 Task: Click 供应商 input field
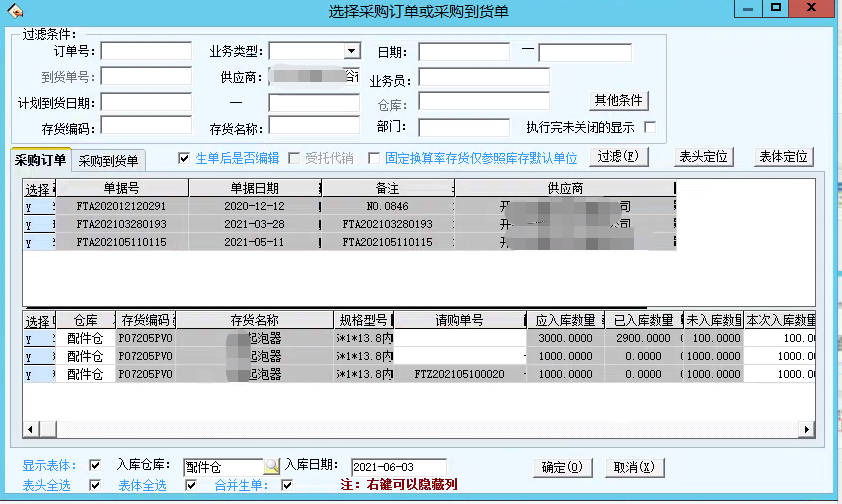coord(314,77)
